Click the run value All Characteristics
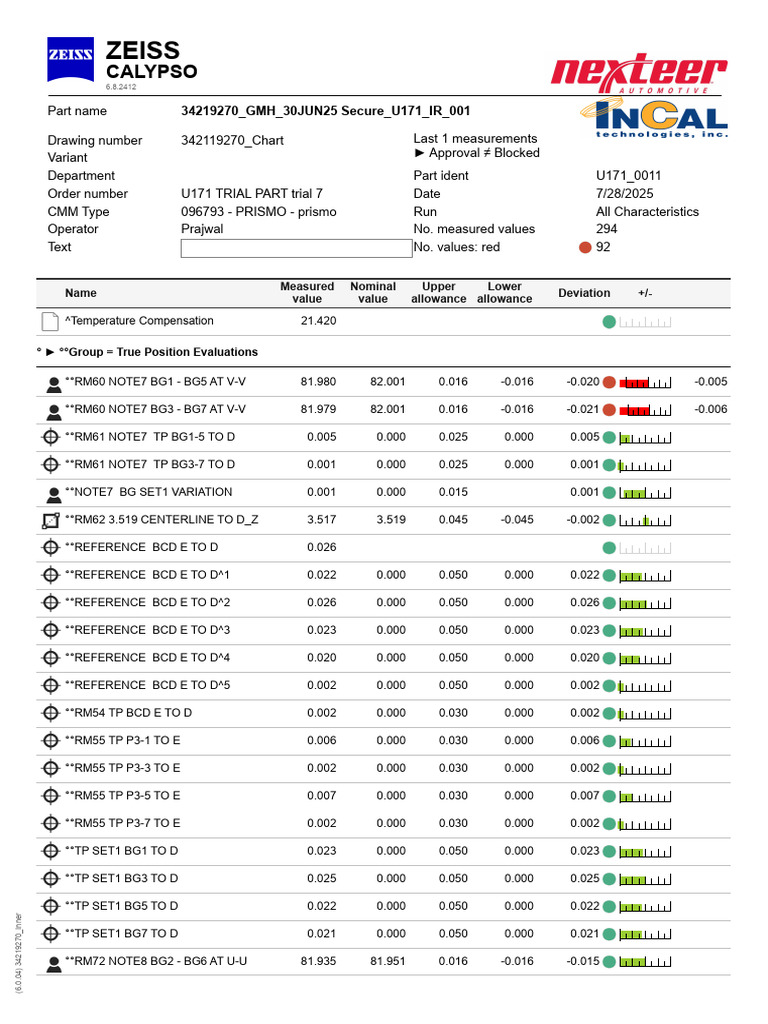 [648, 212]
